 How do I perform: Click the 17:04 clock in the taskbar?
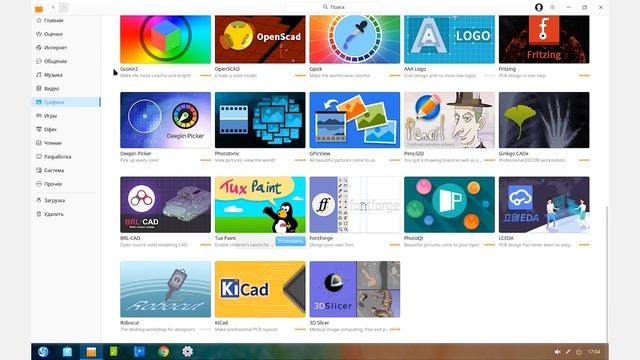tap(594, 351)
